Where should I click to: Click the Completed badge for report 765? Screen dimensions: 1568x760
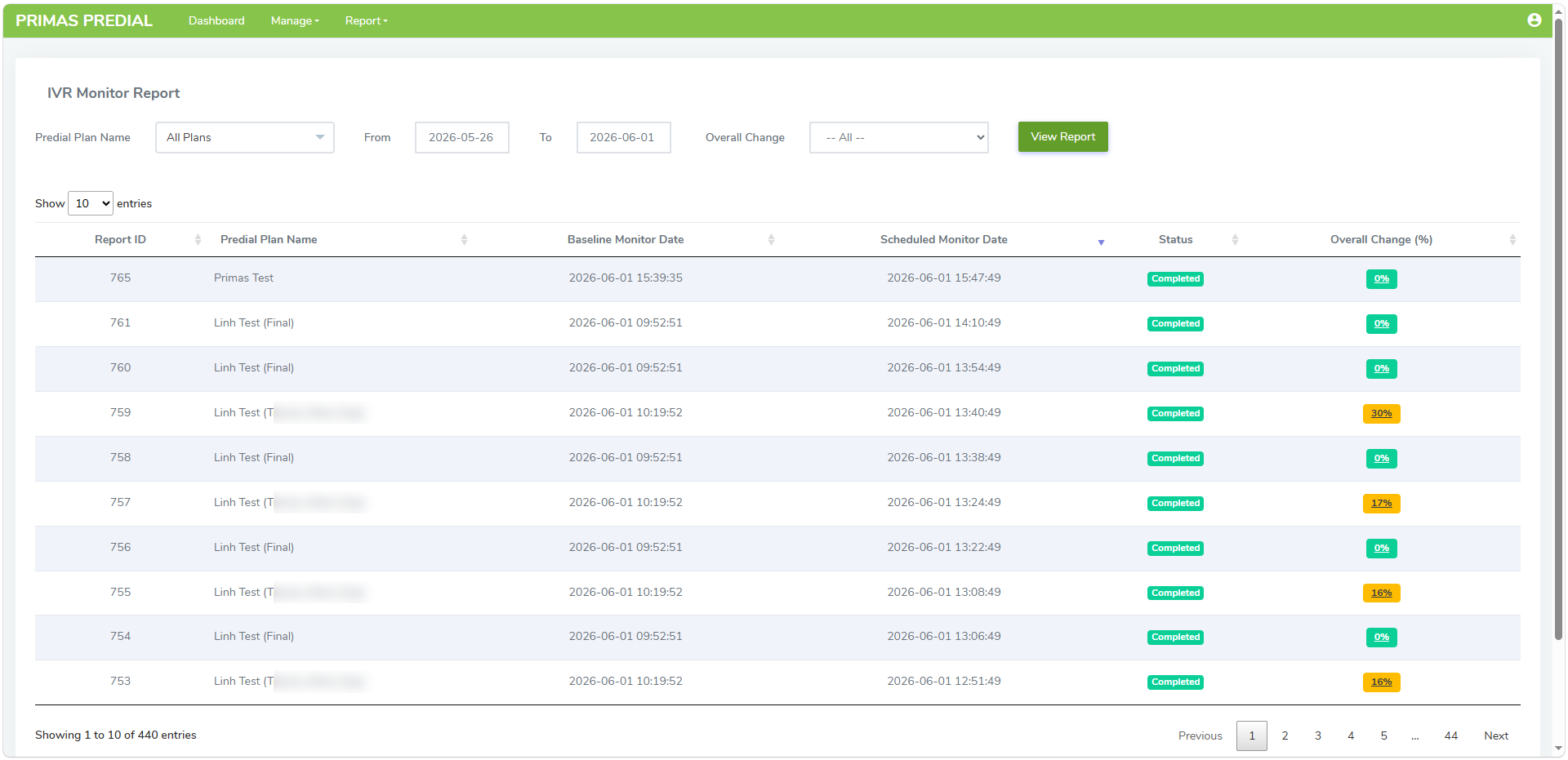[x=1175, y=279]
